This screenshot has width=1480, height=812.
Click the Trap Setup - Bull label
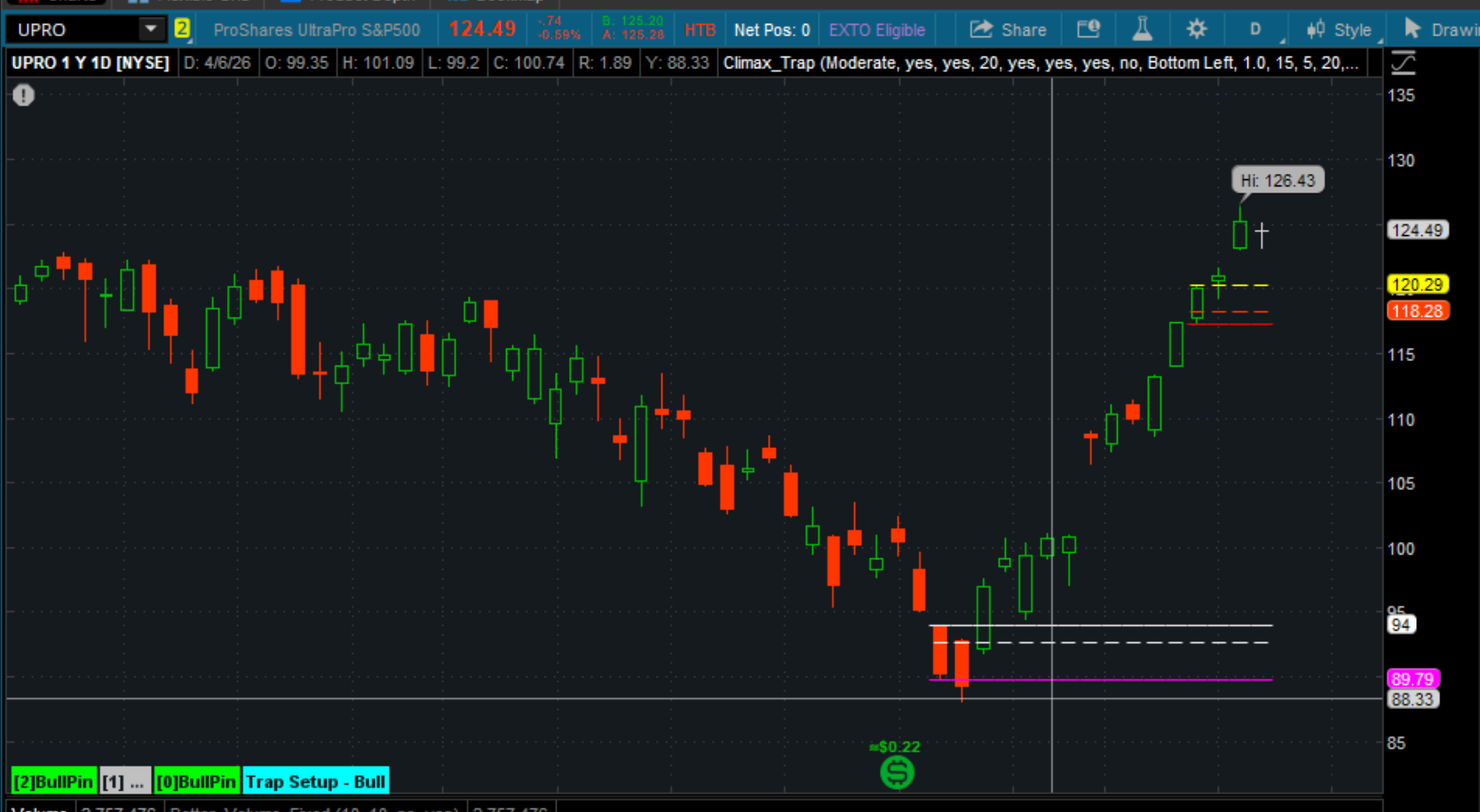315,782
